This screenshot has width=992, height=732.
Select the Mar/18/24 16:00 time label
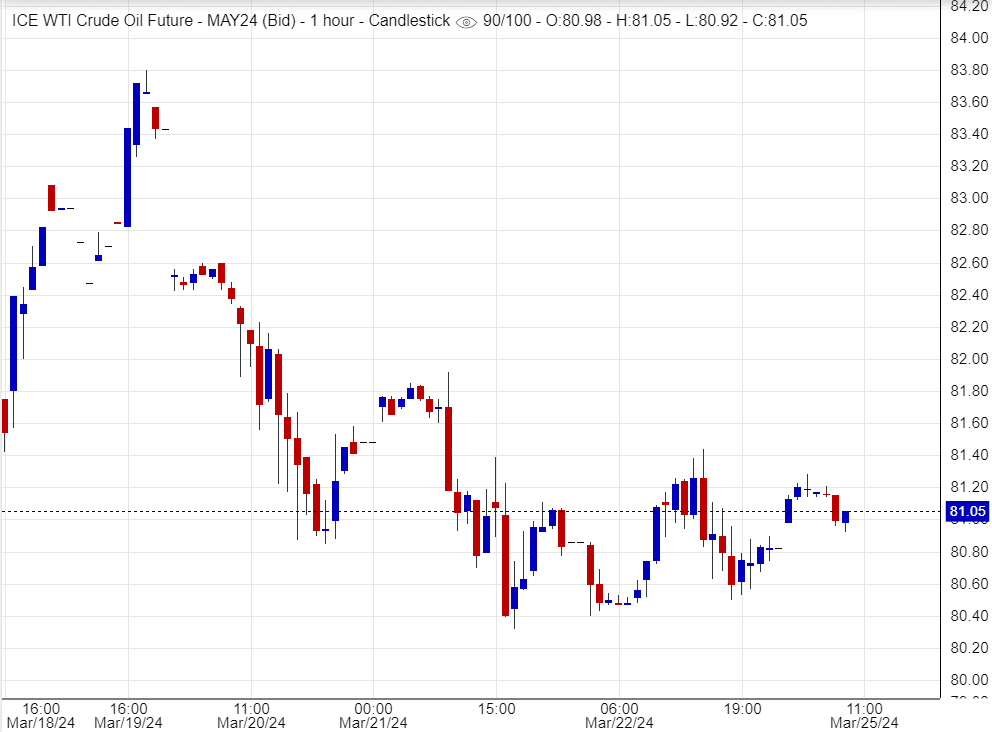[x=42, y=714]
